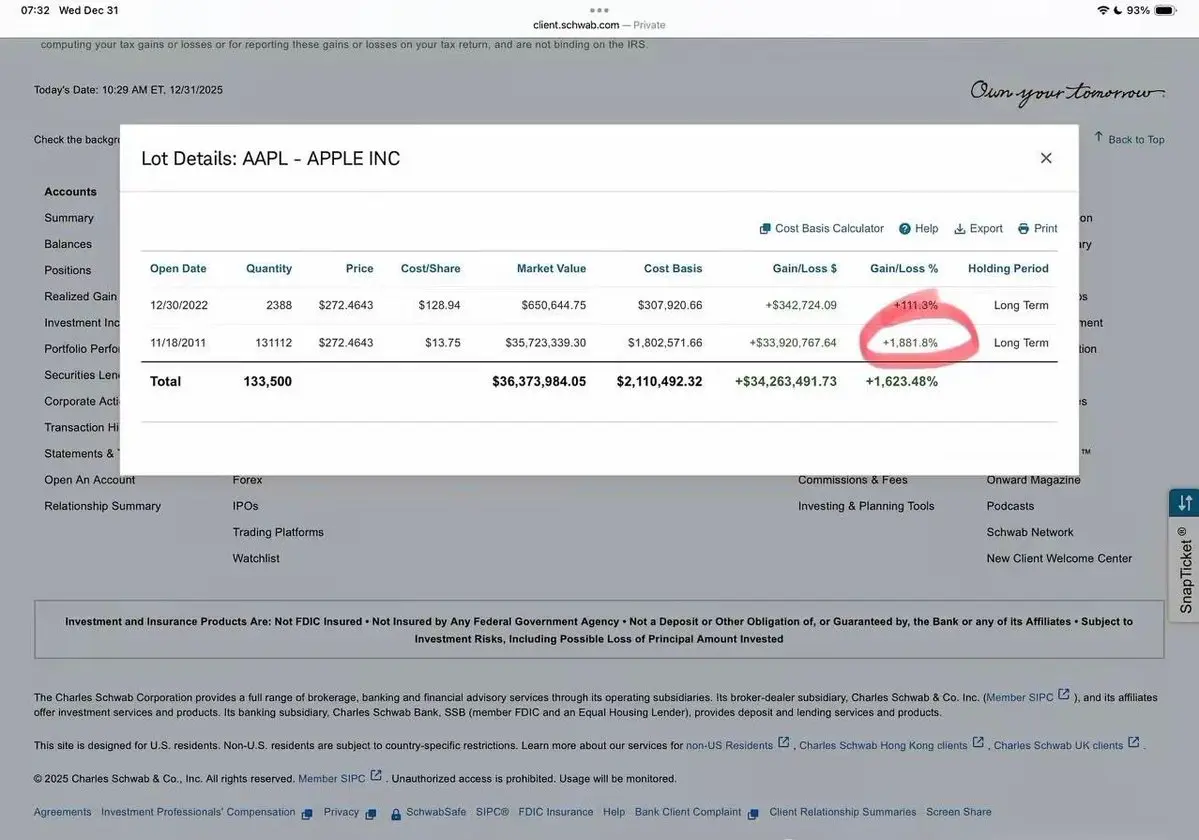This screenshot has height=840, width=1199.
Task: Open the Positions page link
Action: [67, 270]
